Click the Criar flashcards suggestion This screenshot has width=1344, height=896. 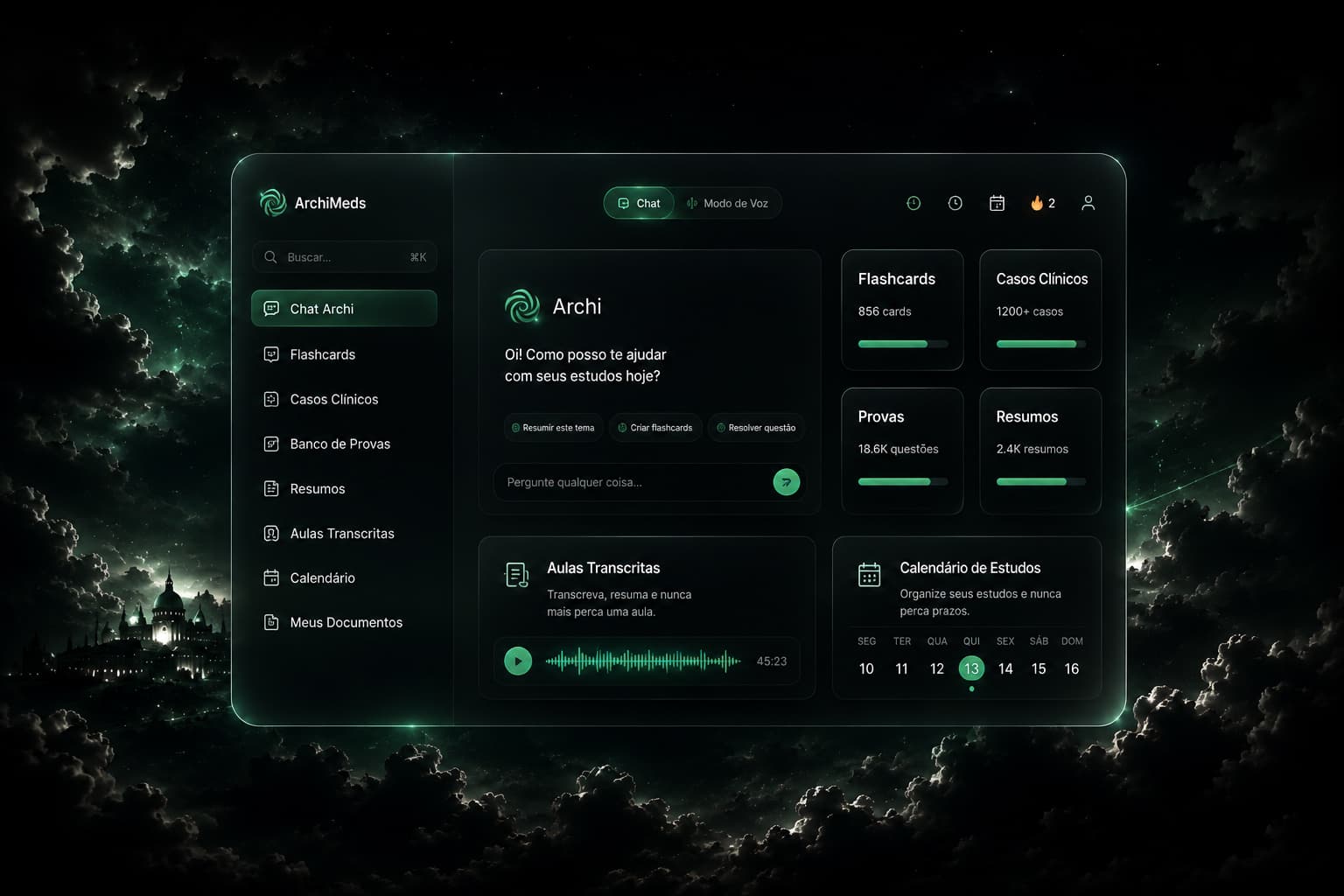click(x=655, y=428)
